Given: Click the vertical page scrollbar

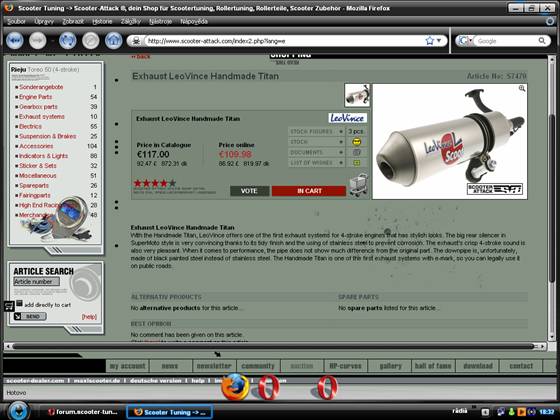Looking at the screenshot, I should click(x=551, y=198).
